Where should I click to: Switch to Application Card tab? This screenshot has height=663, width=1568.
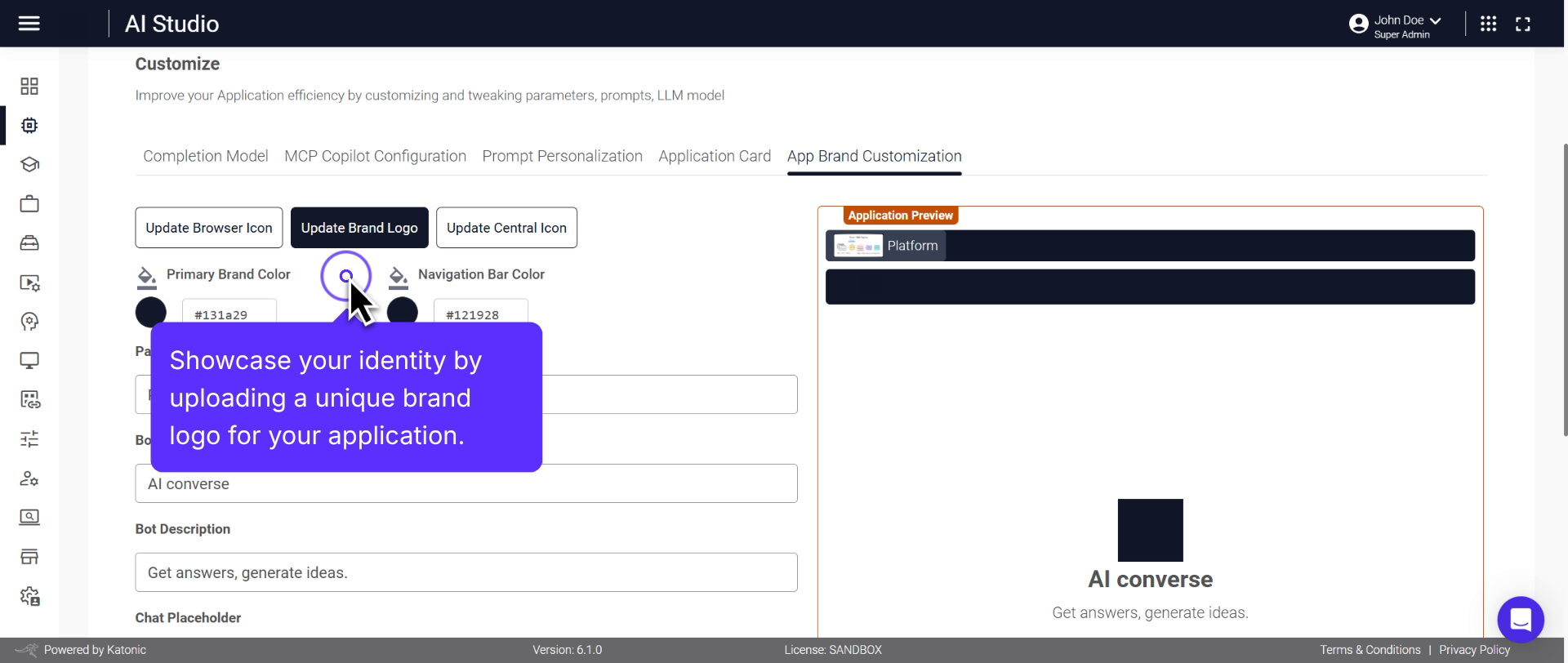click(715, 156)
